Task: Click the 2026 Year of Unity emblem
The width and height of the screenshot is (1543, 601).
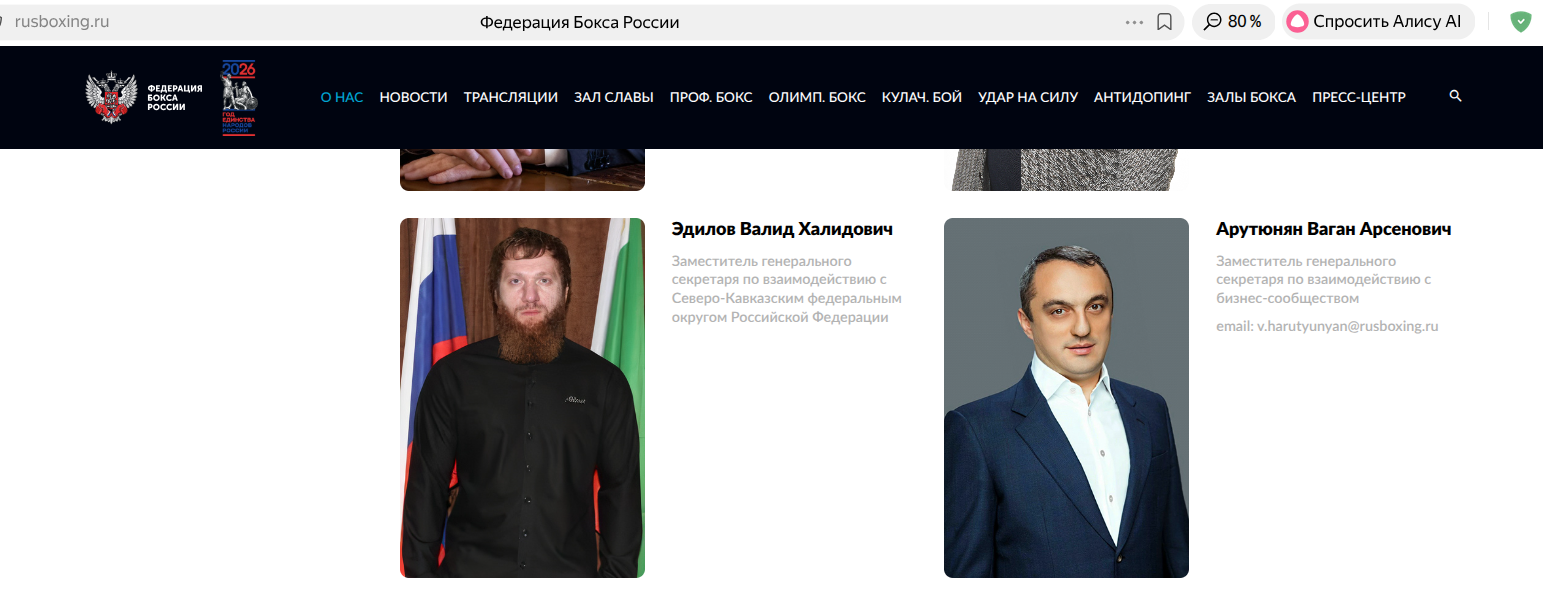Action: [239, 97]
